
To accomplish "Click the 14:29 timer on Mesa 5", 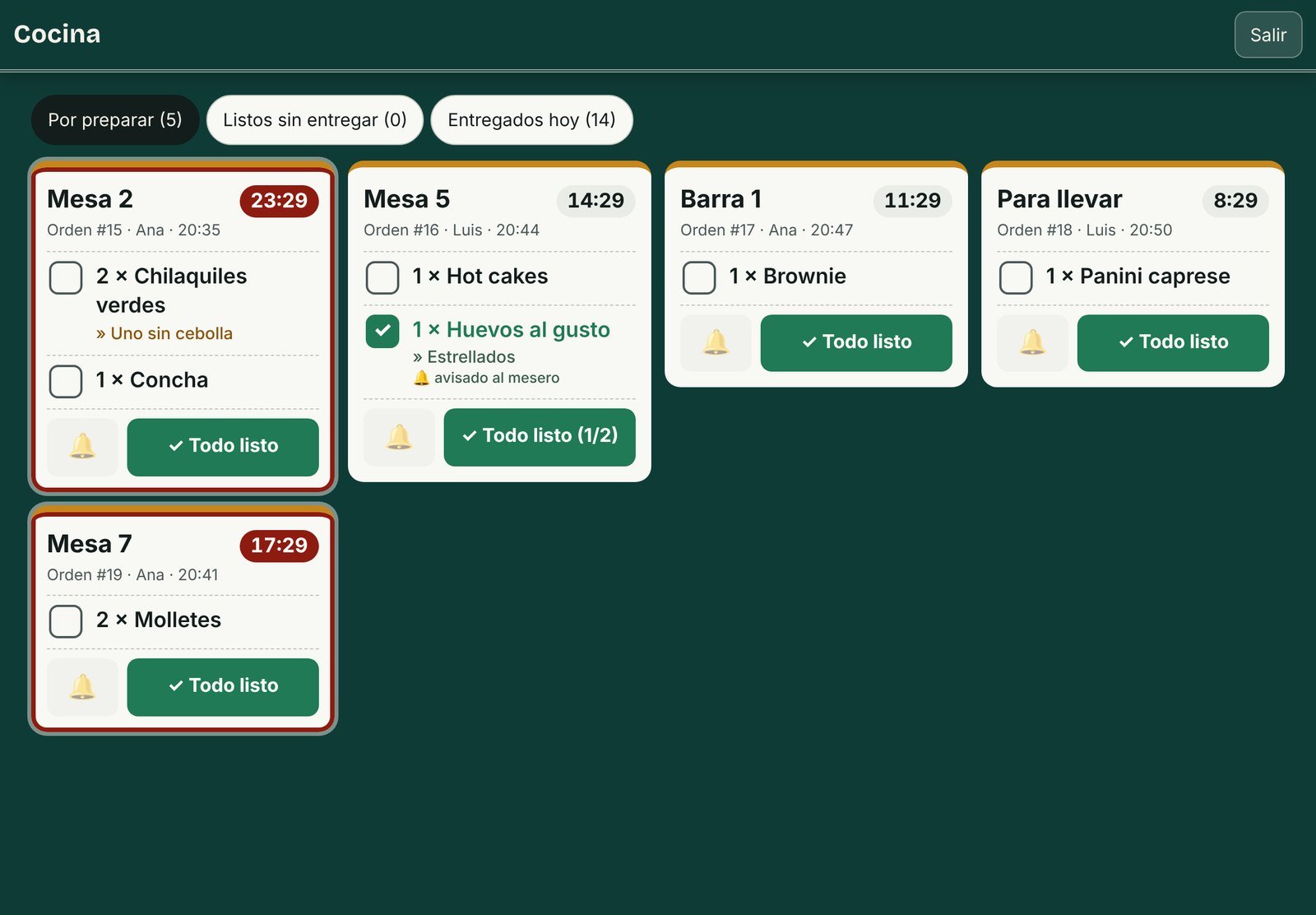I will coord(595,201).
